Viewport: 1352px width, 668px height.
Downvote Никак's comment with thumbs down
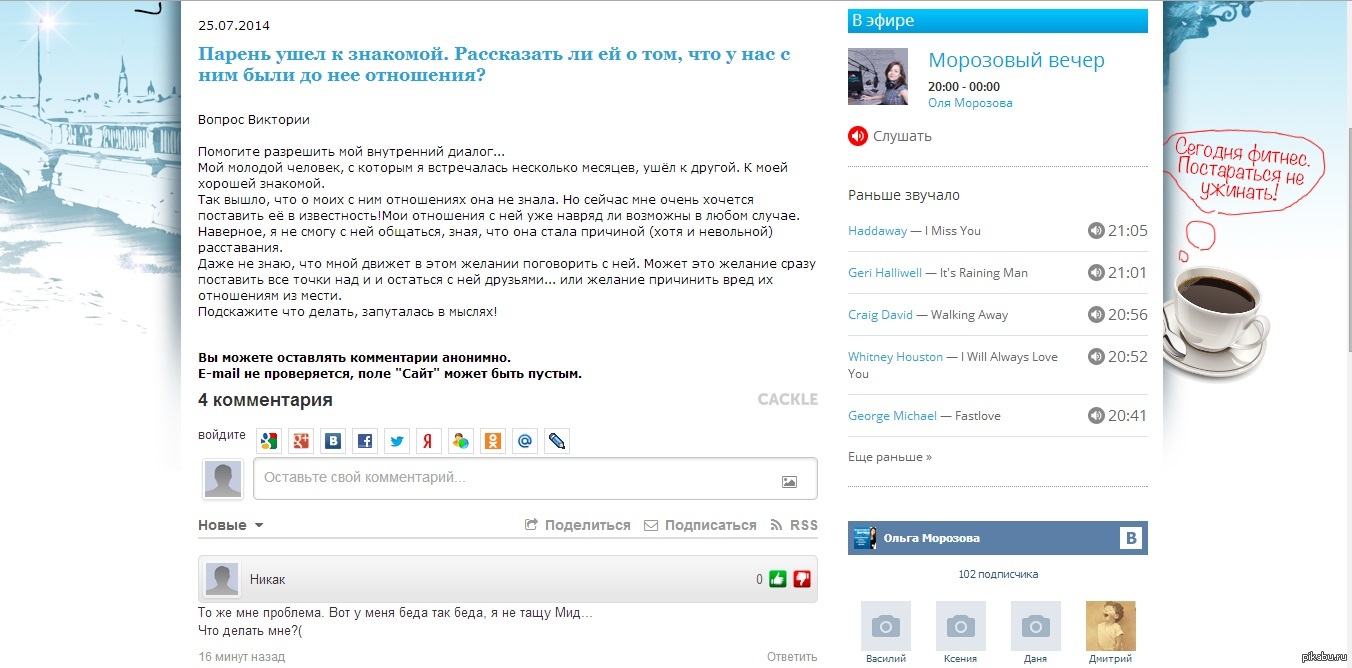tap(801, 579)
